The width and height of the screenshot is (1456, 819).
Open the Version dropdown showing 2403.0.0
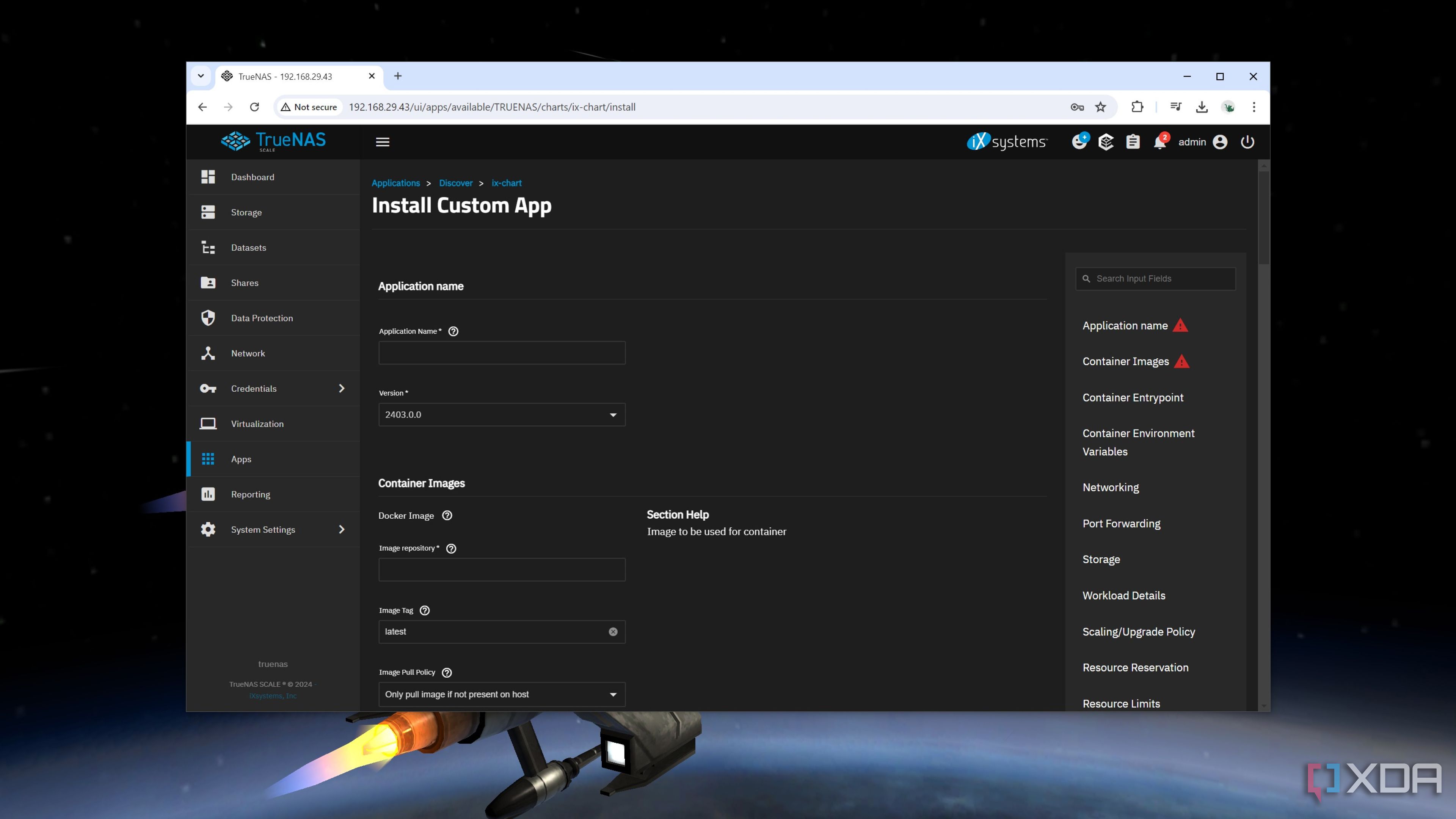501,415
